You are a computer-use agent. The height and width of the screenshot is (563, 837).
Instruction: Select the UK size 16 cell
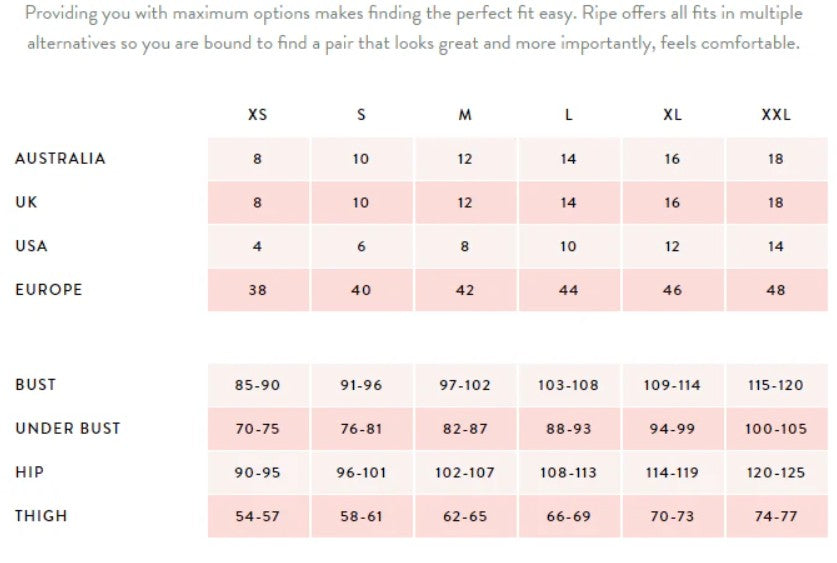pos(672,202)
